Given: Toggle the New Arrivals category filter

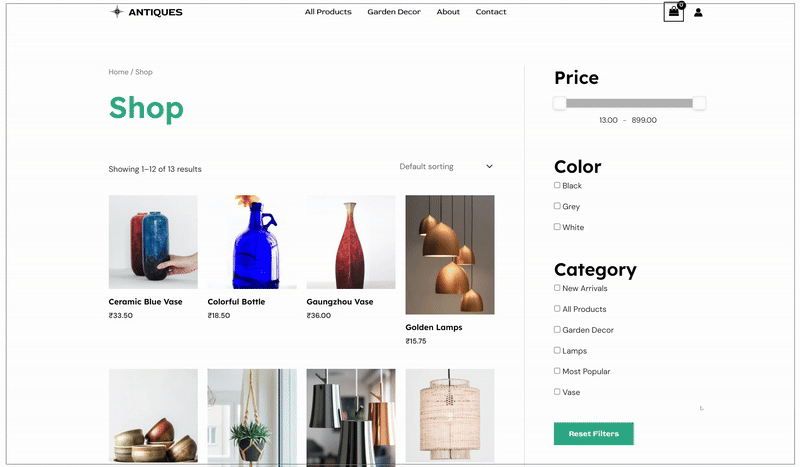Looking at the screenshot, I should click(557, 288).
